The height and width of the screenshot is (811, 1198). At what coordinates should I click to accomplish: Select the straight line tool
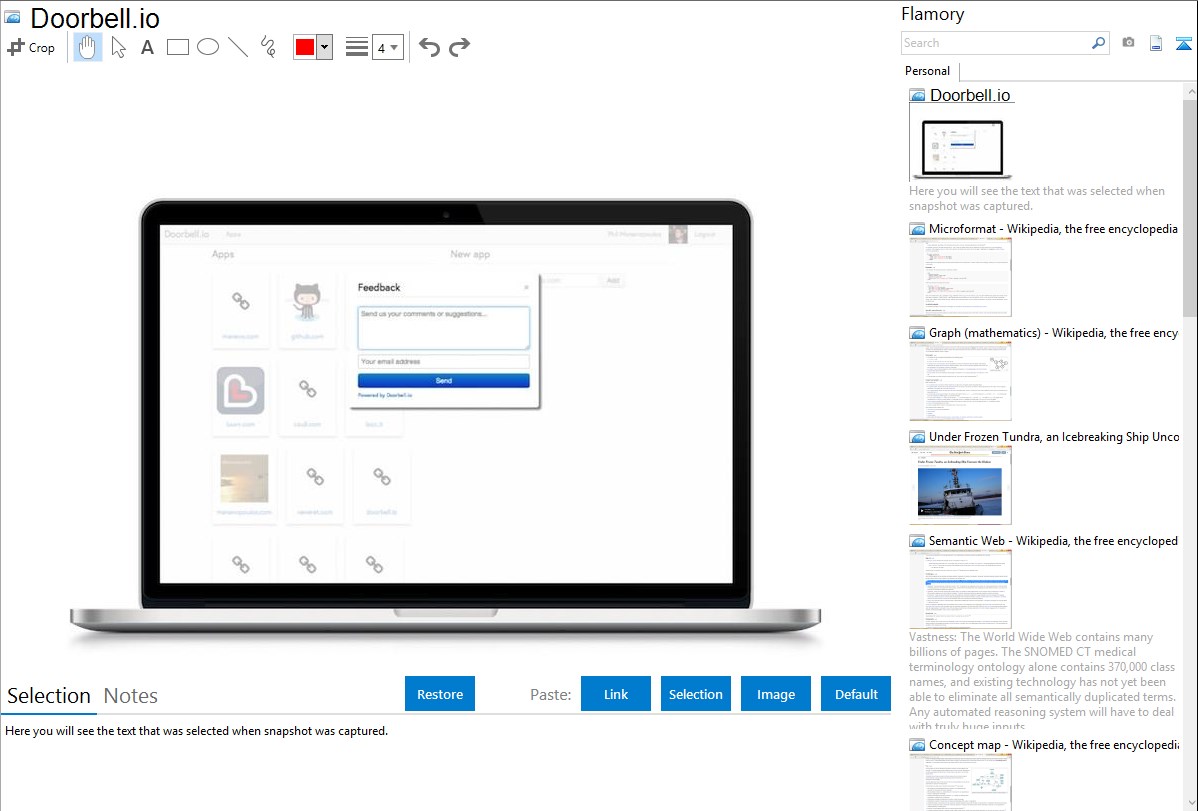(x=238, y=47)
